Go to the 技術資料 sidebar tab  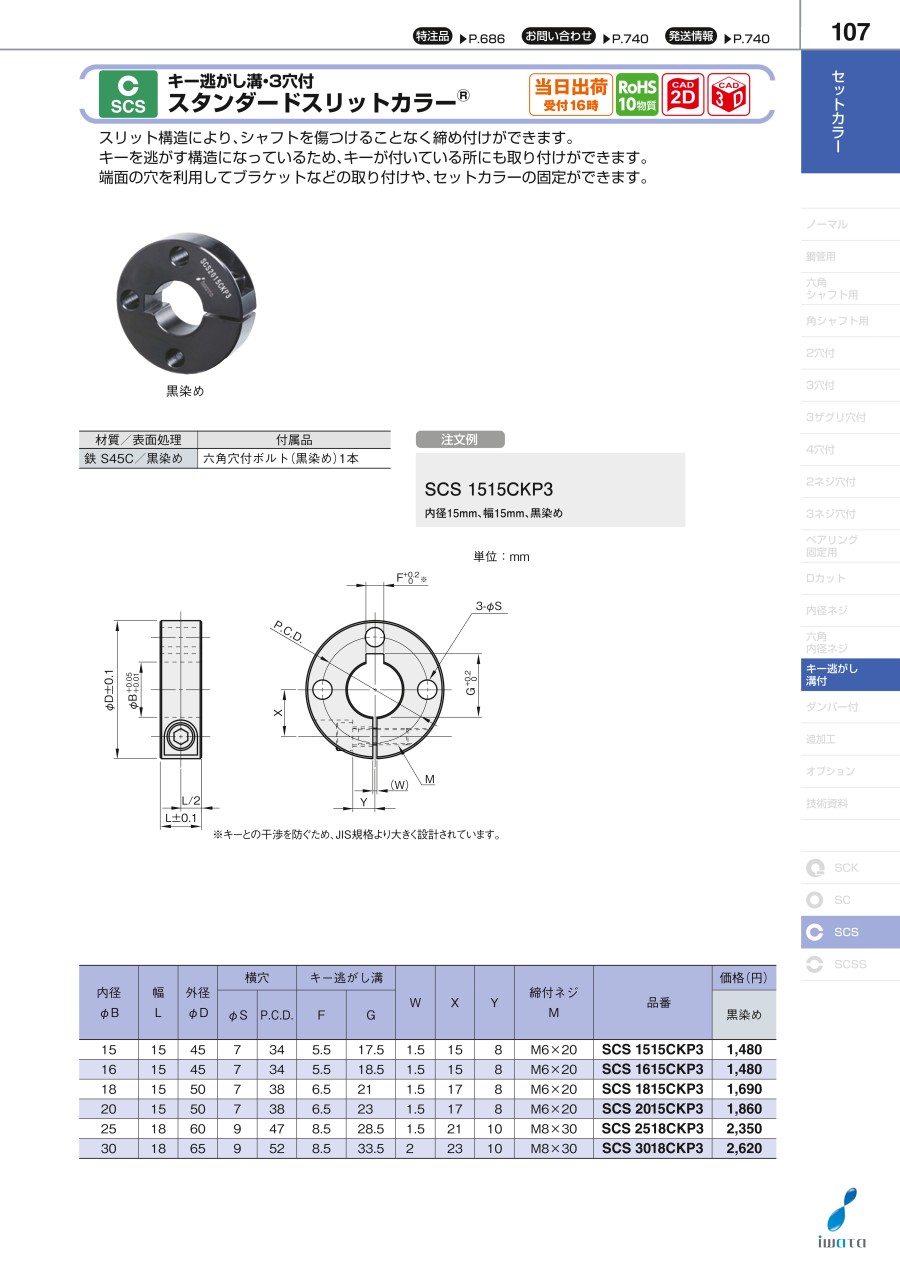point(826,803)
